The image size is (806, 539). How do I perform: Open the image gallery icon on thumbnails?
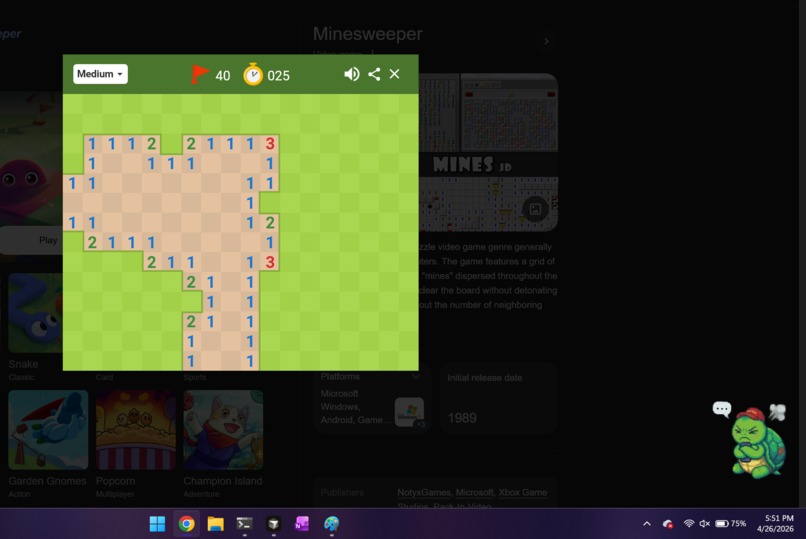click(x=535, y=209)
